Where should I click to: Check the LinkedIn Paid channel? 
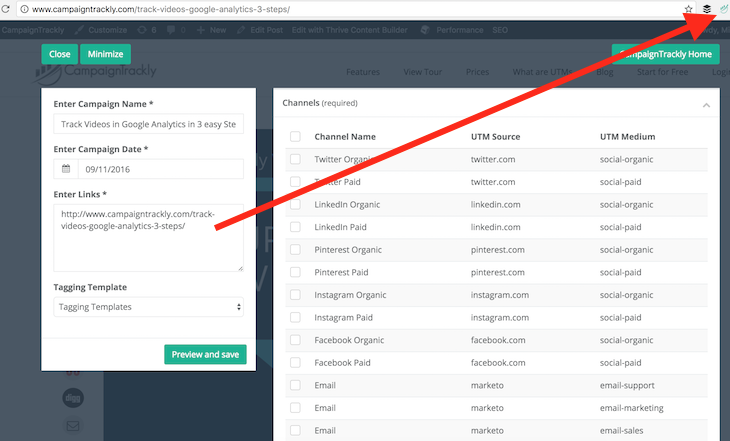[x=295, y=227]
